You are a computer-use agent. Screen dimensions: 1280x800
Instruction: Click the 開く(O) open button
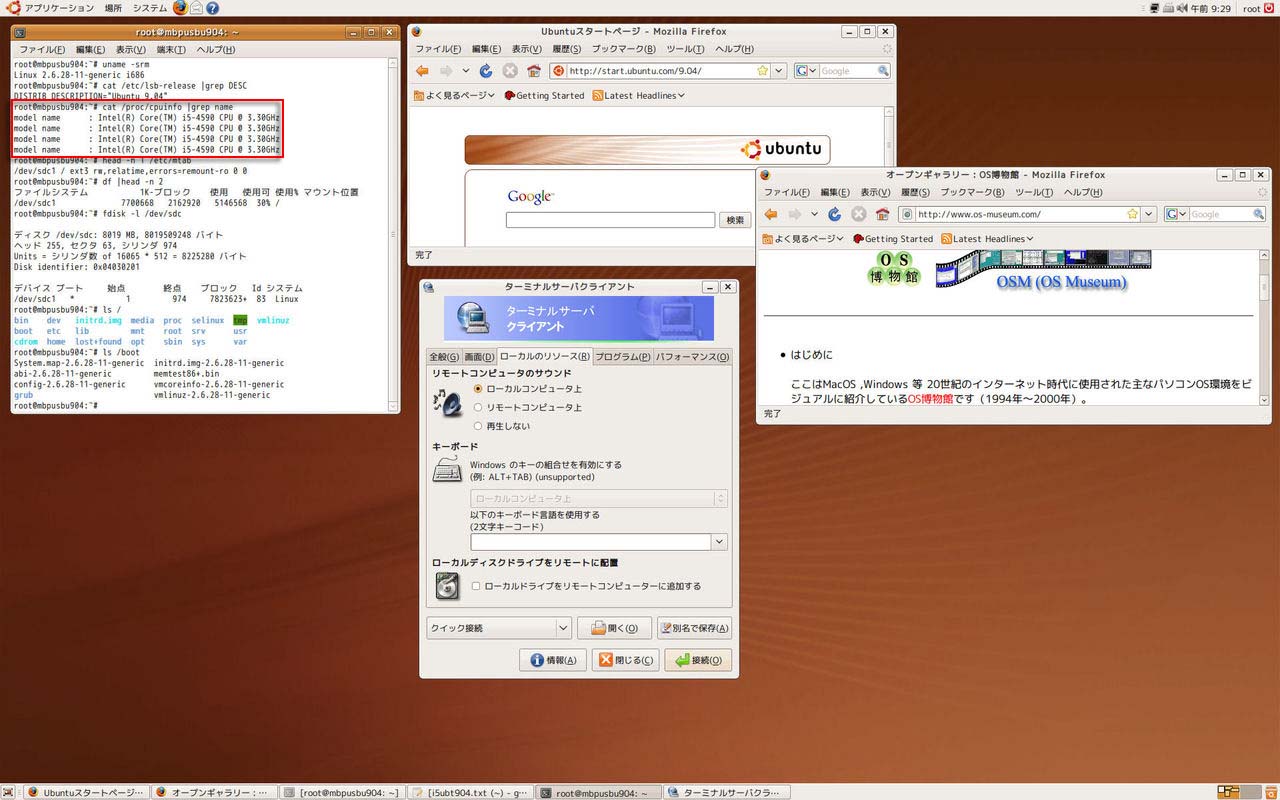coord(614,628)
